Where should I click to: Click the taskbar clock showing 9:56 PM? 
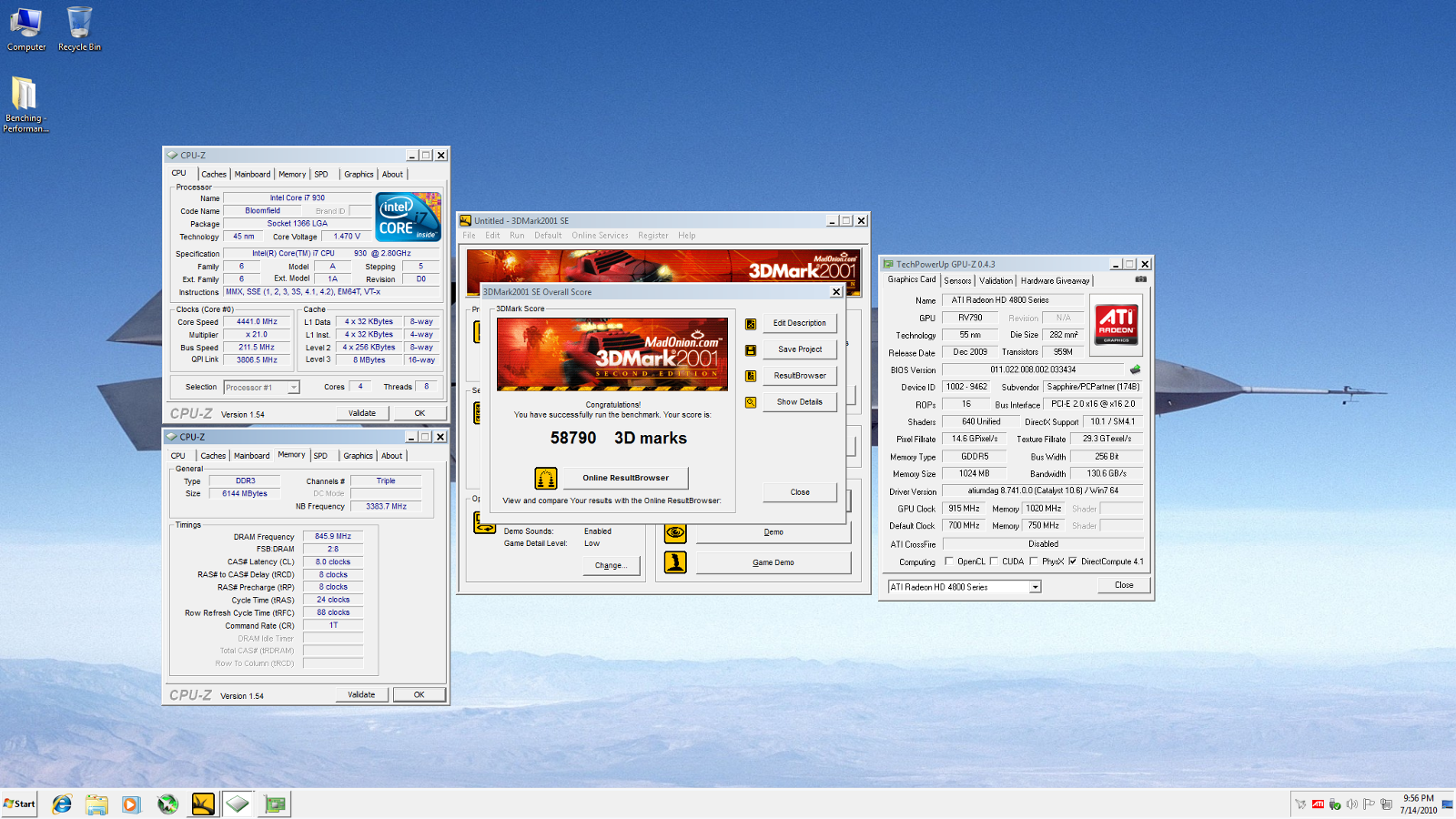[1418, 804]
